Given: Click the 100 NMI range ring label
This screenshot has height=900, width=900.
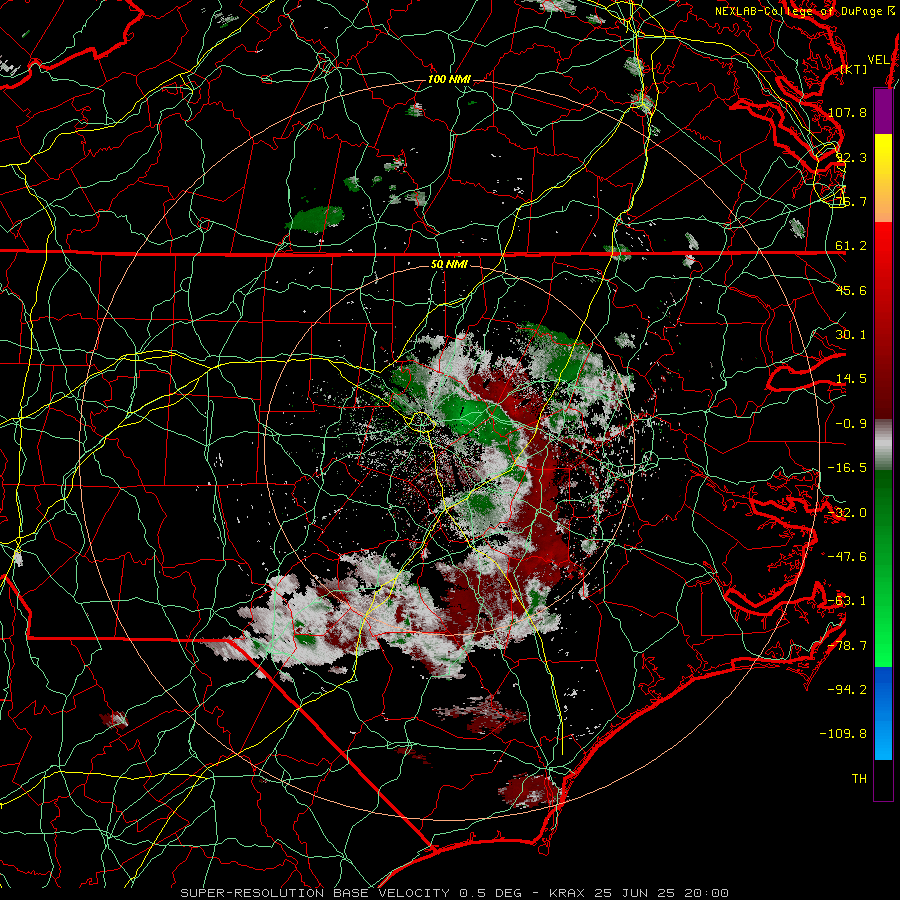Looking at the screenshot, I should (449, 79).
